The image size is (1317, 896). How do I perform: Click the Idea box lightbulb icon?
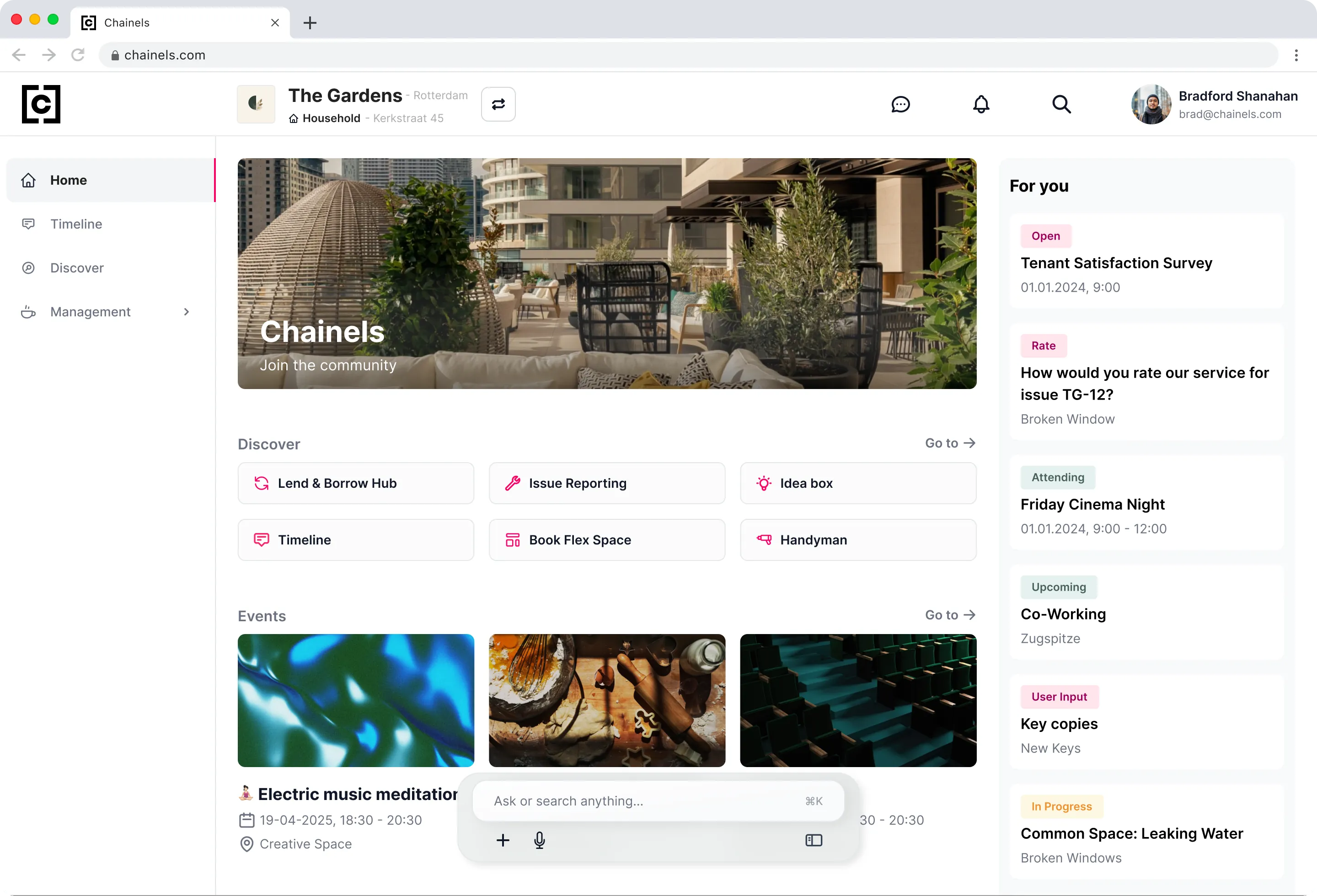[x=763, y=483]
